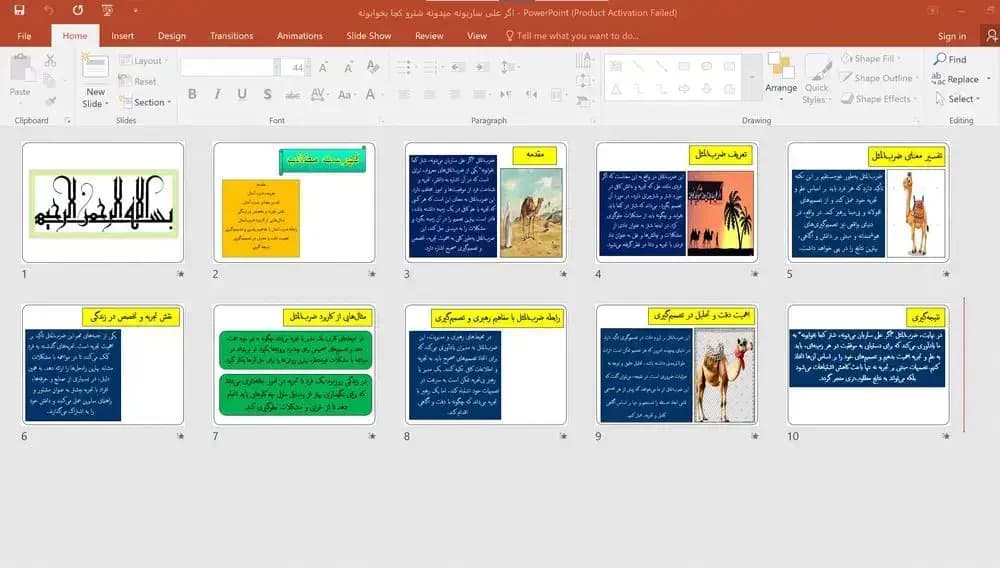Toggle strikethrough formatting button
The image size is (1000, 568).
tap(292, 95)
